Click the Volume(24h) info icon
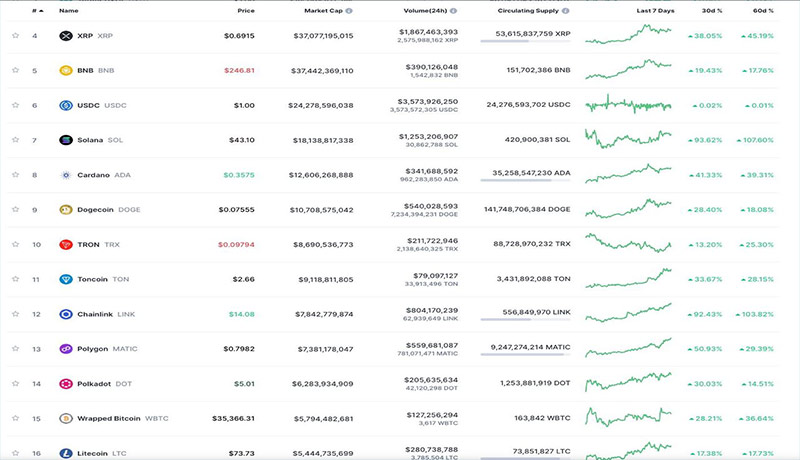 [x=454, y=10]
